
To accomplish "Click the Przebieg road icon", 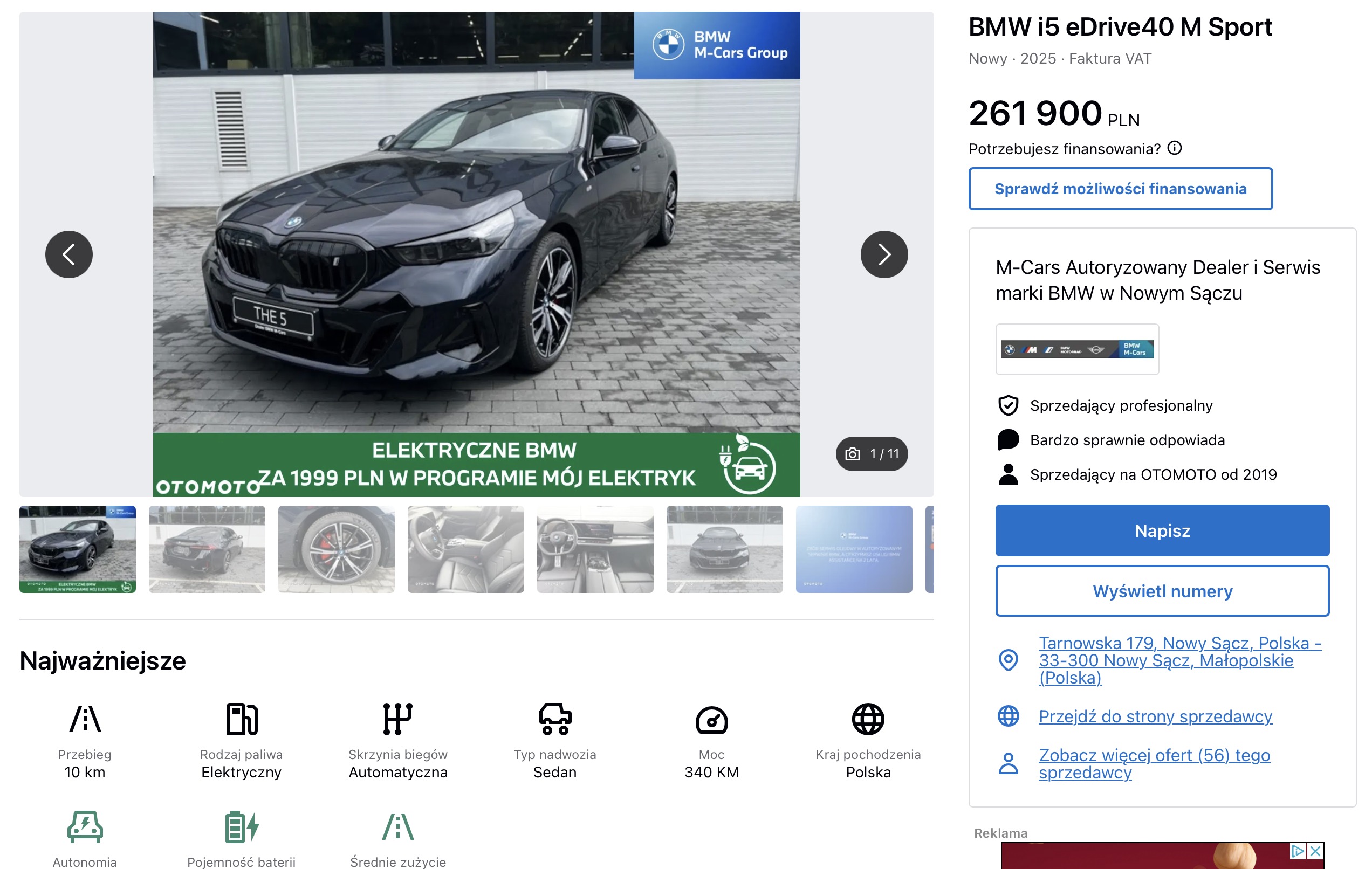I will (x=85, y=719).
